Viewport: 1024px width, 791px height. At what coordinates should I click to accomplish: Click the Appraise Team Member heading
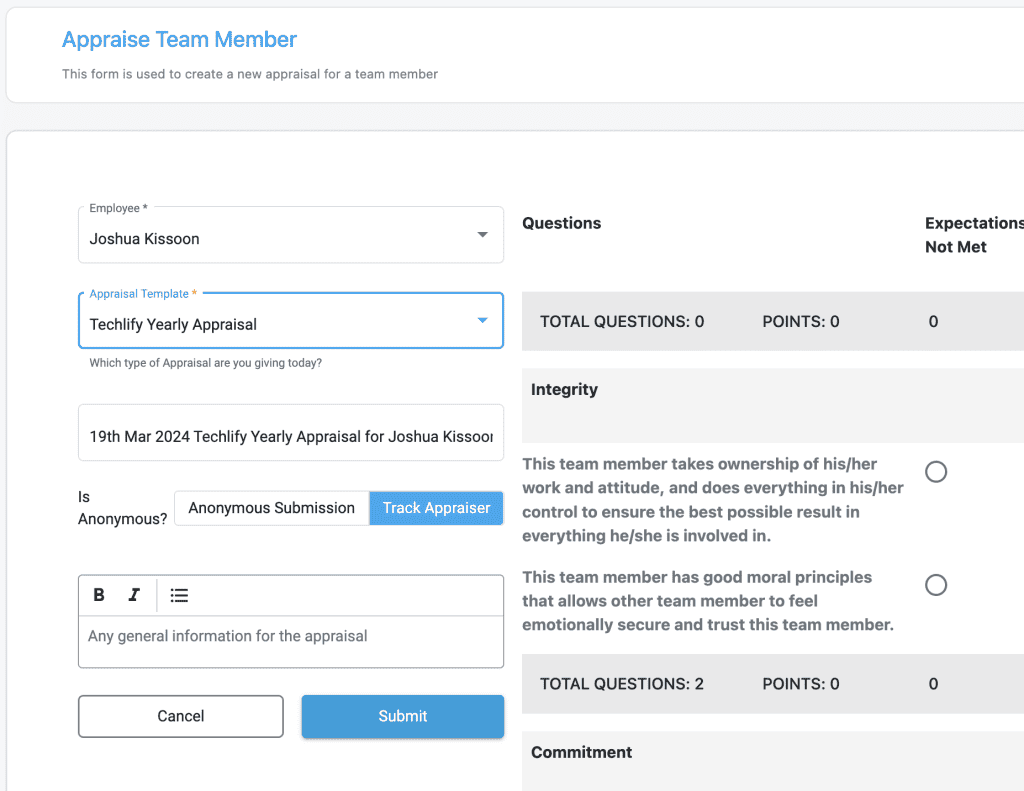tap(180, 40)
